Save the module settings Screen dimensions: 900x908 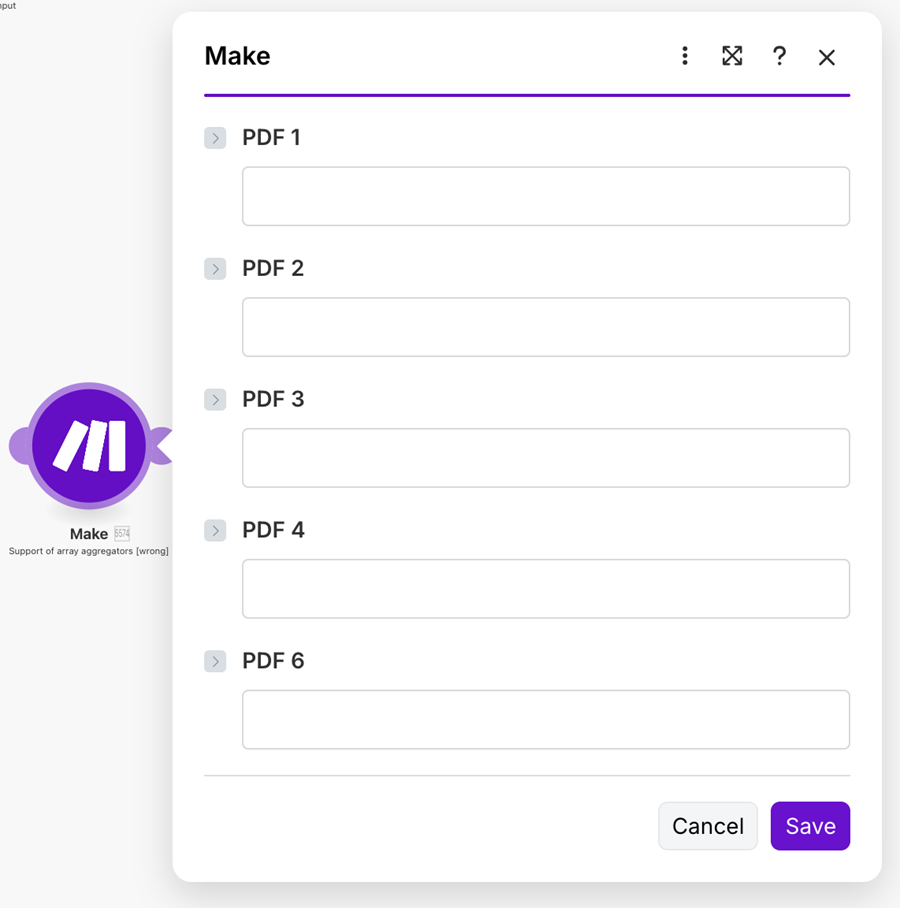(810, 826)
